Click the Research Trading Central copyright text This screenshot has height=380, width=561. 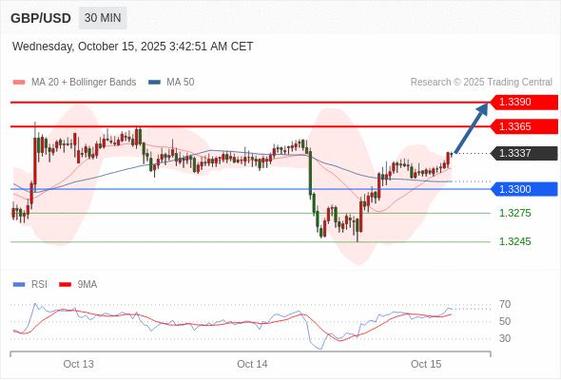pyautogui.click(x=482, y=82)
